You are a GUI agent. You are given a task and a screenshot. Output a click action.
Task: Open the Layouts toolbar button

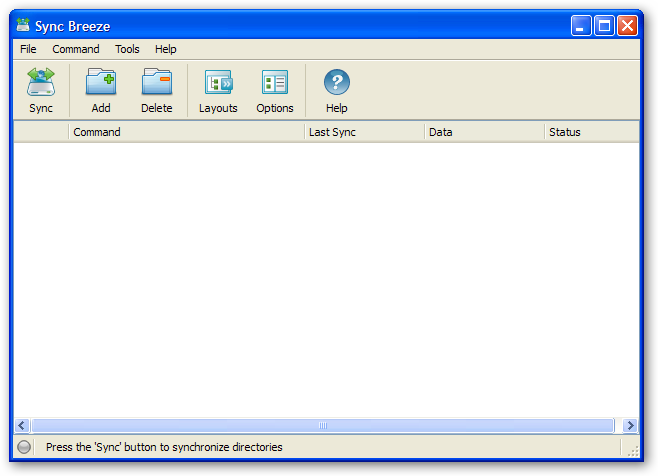pos(218,90)
